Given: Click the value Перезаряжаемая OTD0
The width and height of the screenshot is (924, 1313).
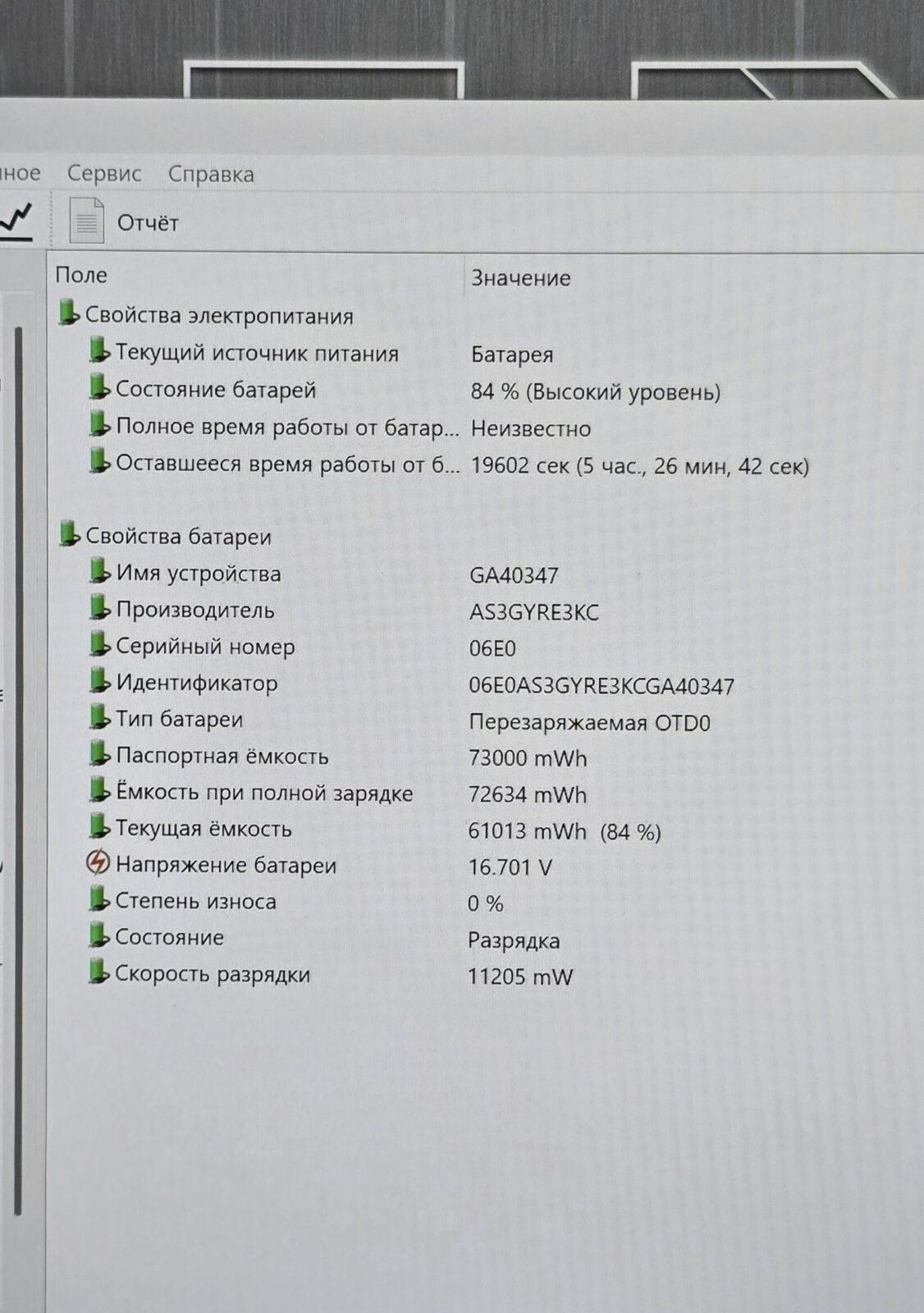Looking at the screenshot, I should [589, 723].
